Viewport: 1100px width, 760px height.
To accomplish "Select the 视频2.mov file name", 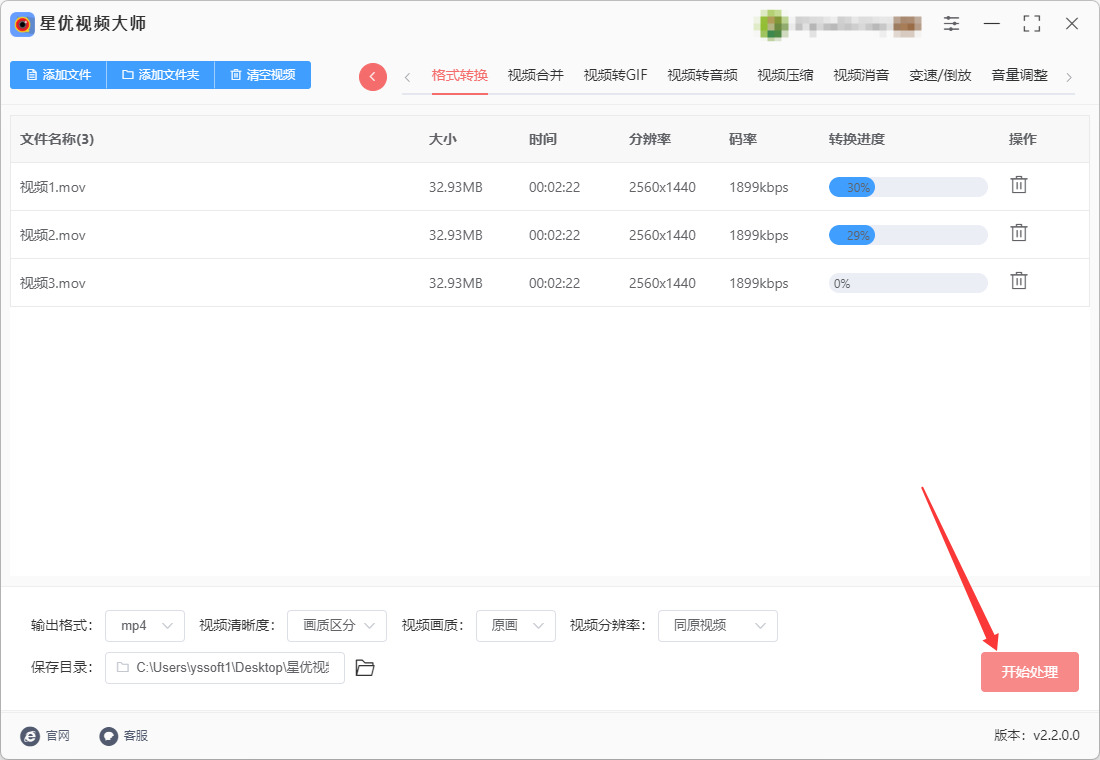I will [x=53, y=235].
